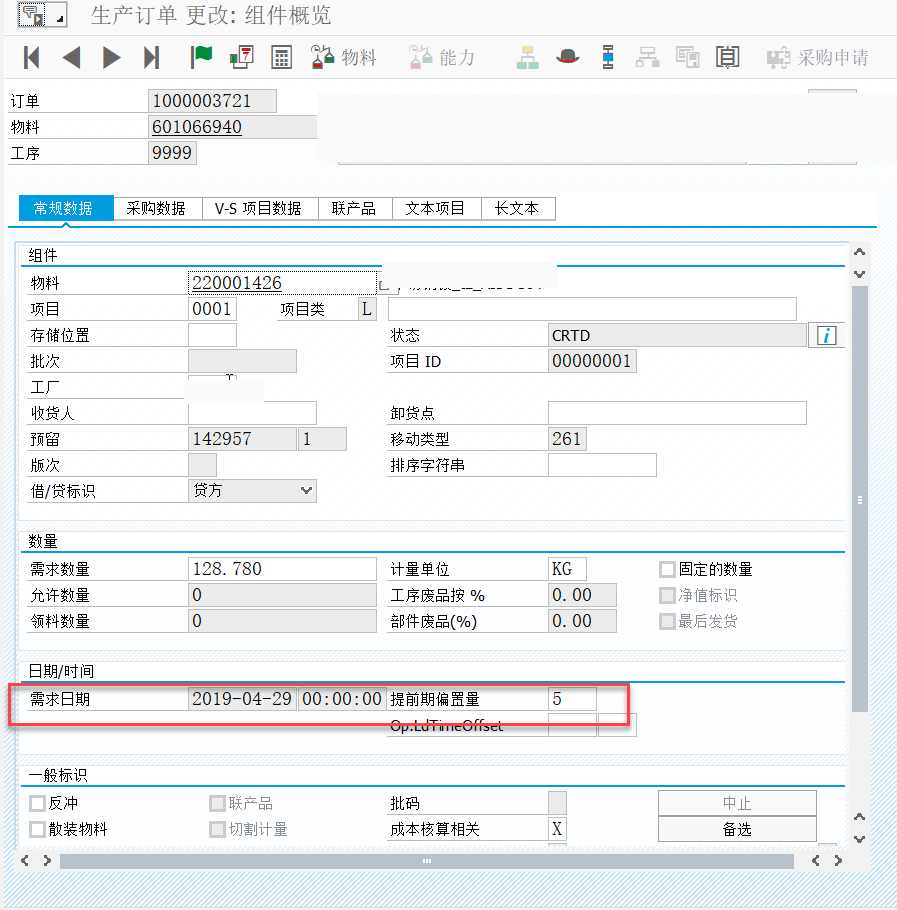Check the 散装物料 bulk material option
Screen dimensions: 897x910
[x=36, y=828]
